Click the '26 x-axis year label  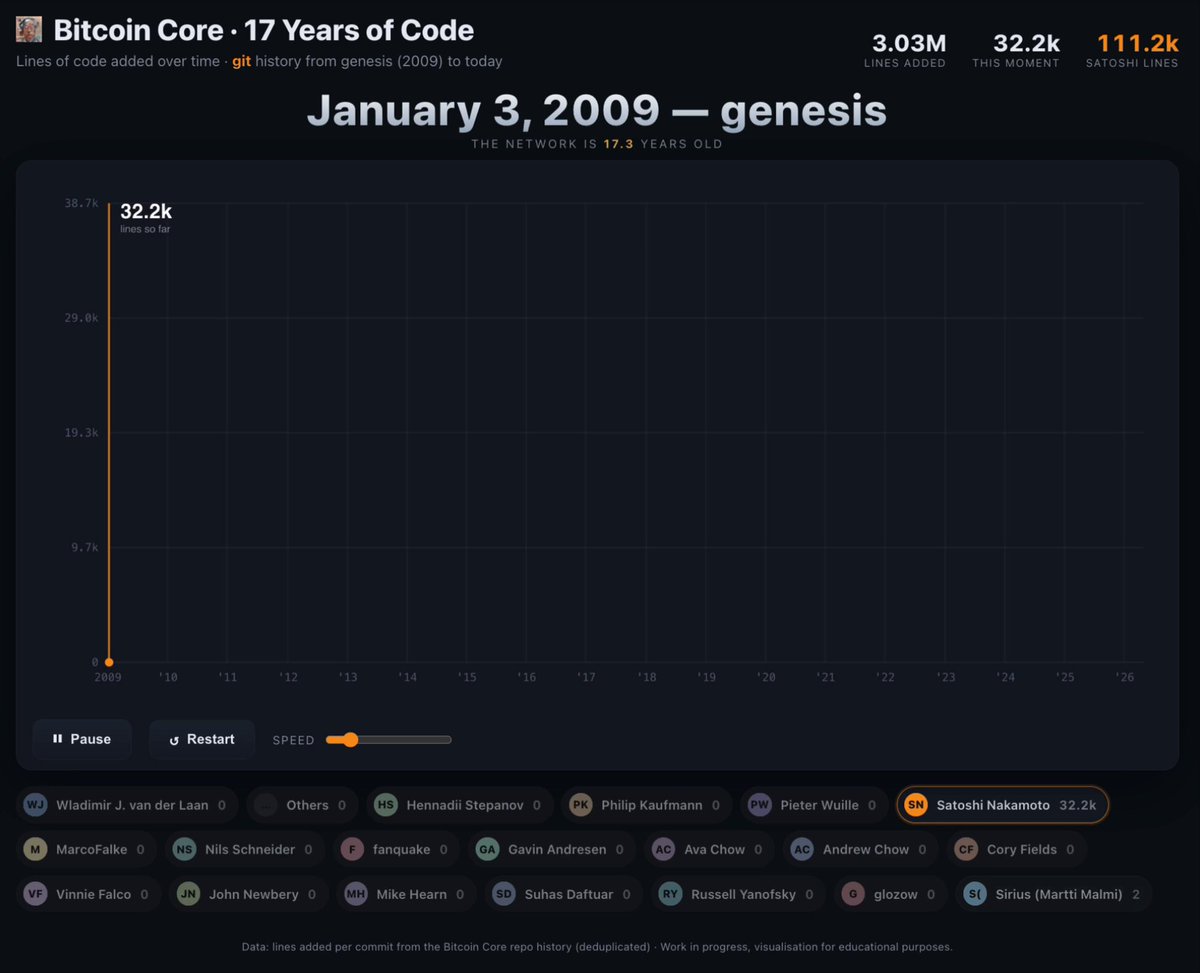[x=1125, y=678]
